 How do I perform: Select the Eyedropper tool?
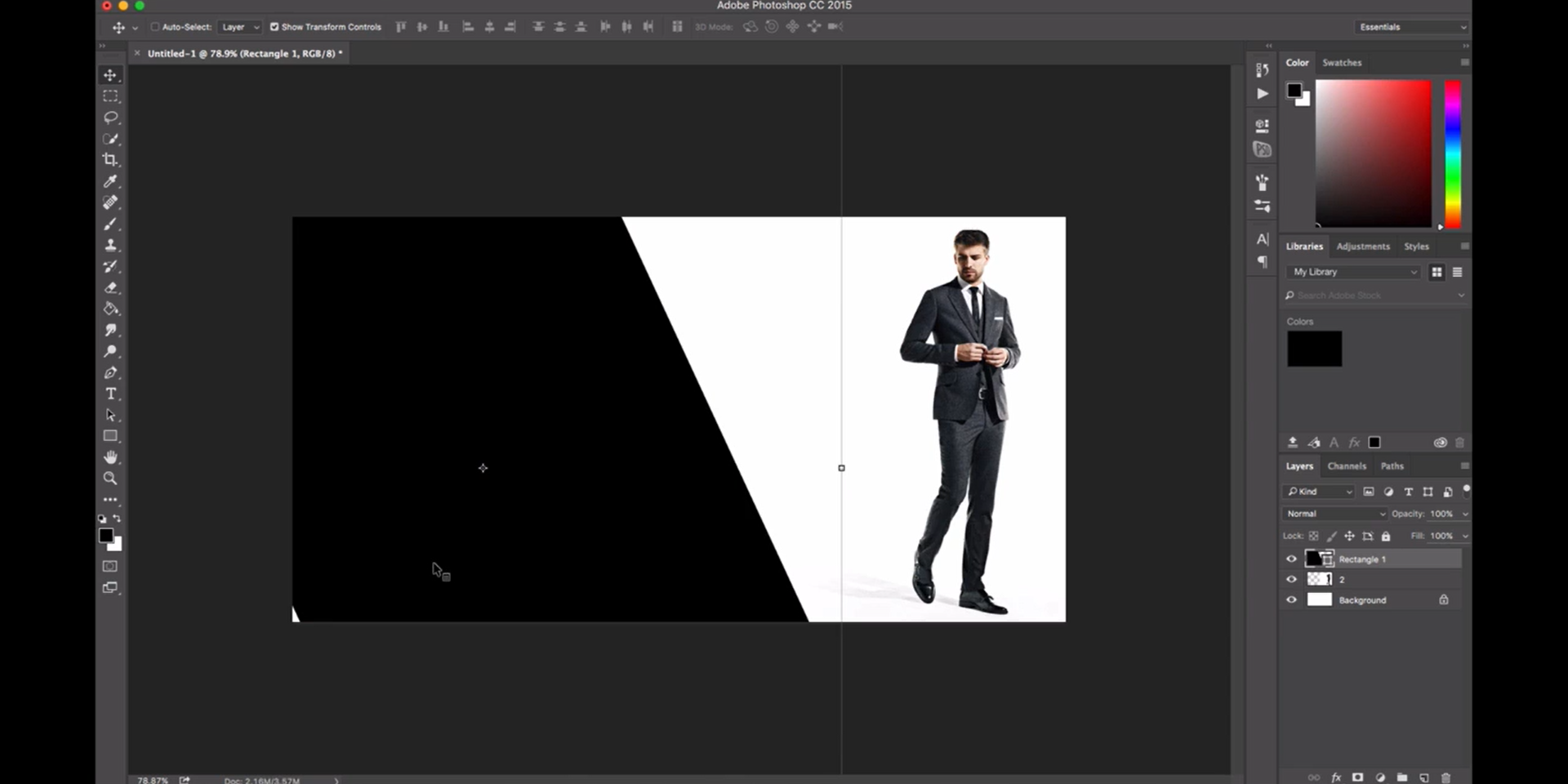(110, 181)
